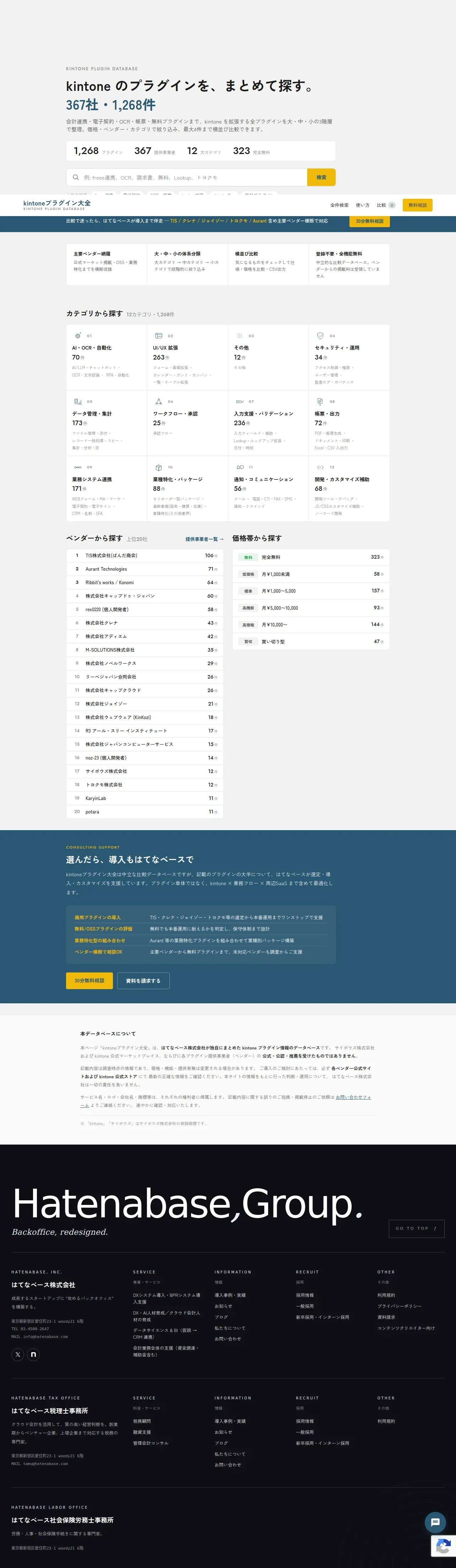Screen dimensions: 456x1568
Task: Open 融資支援 footer service link
Action: (142, 1432)
